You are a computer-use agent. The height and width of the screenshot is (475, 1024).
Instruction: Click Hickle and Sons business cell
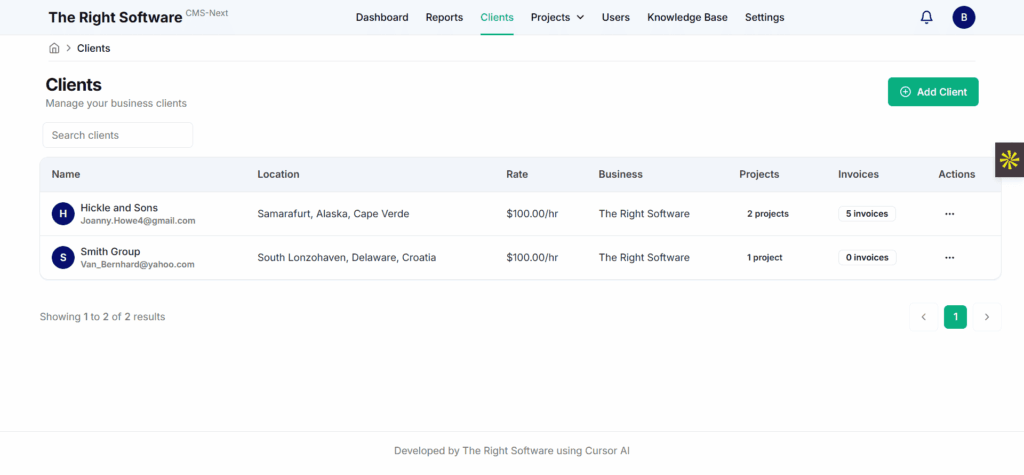tap(644, 214)
